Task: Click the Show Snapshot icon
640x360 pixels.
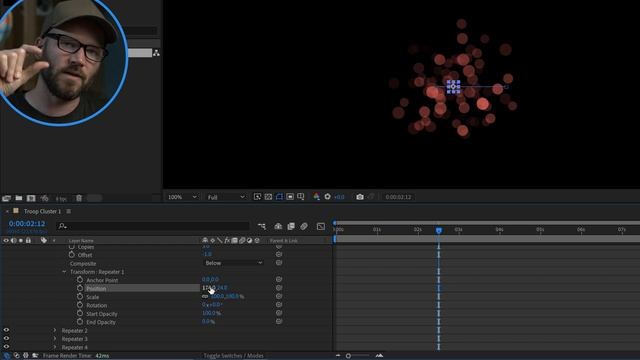Action: point(371,197)
